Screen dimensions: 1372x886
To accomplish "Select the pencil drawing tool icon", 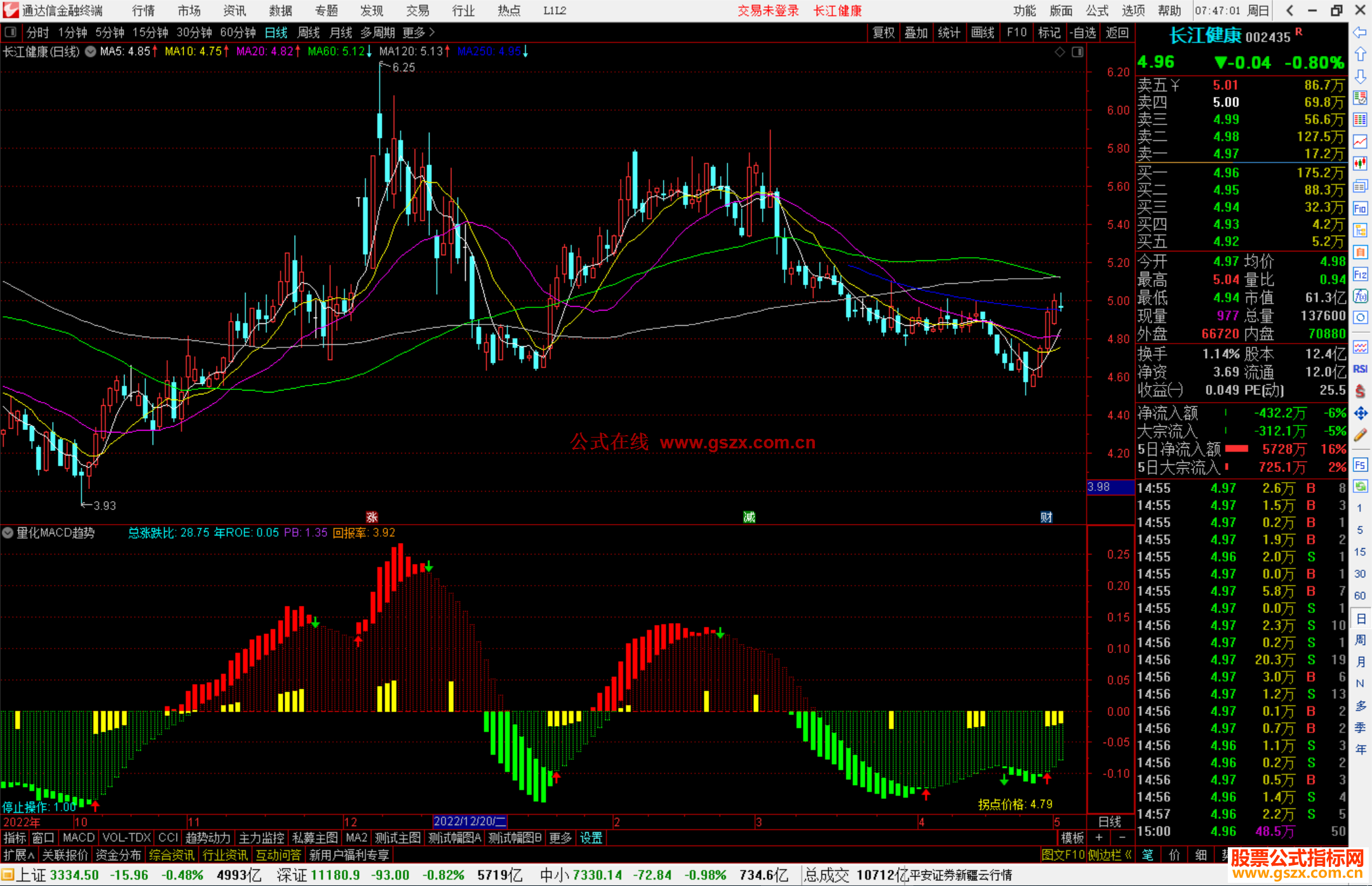I will [1360, 436].
